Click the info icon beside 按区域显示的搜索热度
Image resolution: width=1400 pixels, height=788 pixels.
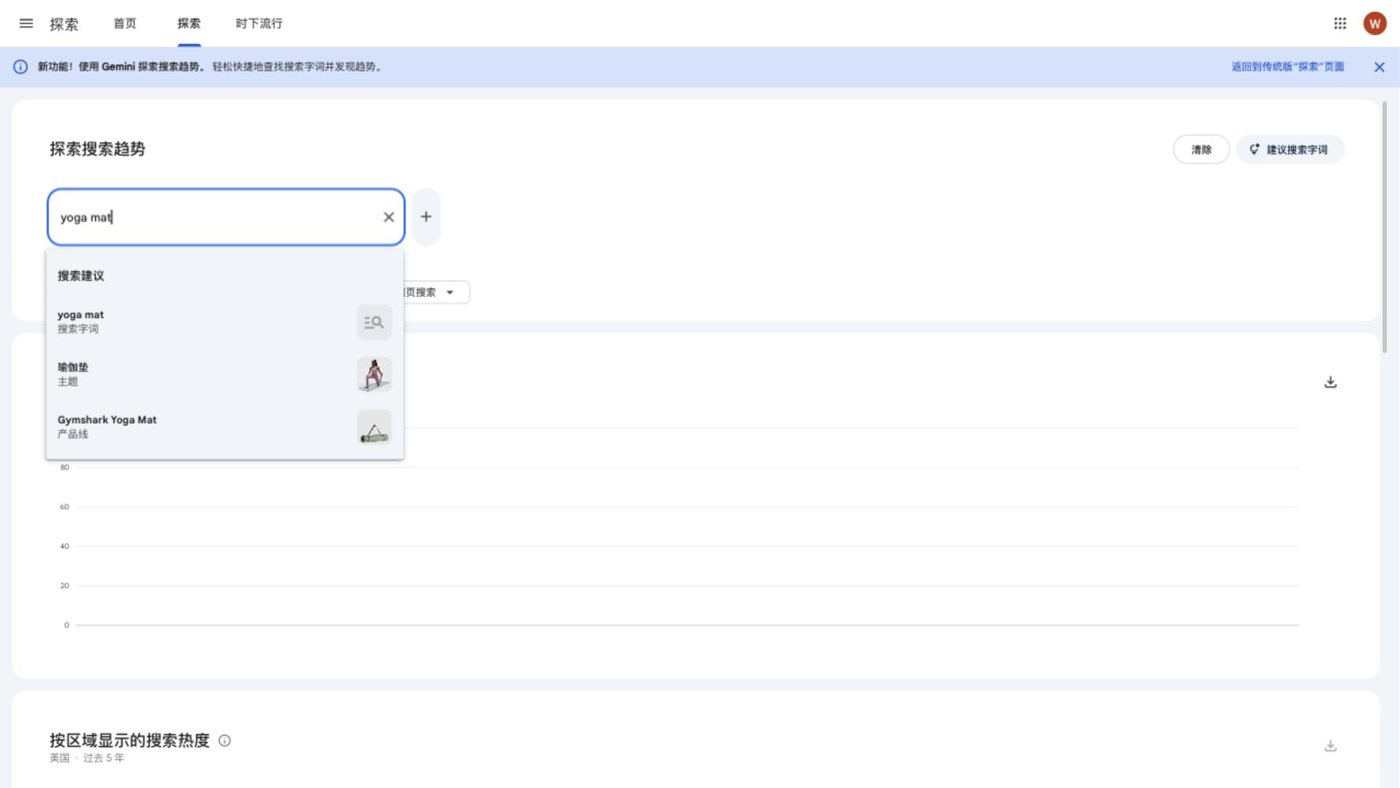pos(225,741)
